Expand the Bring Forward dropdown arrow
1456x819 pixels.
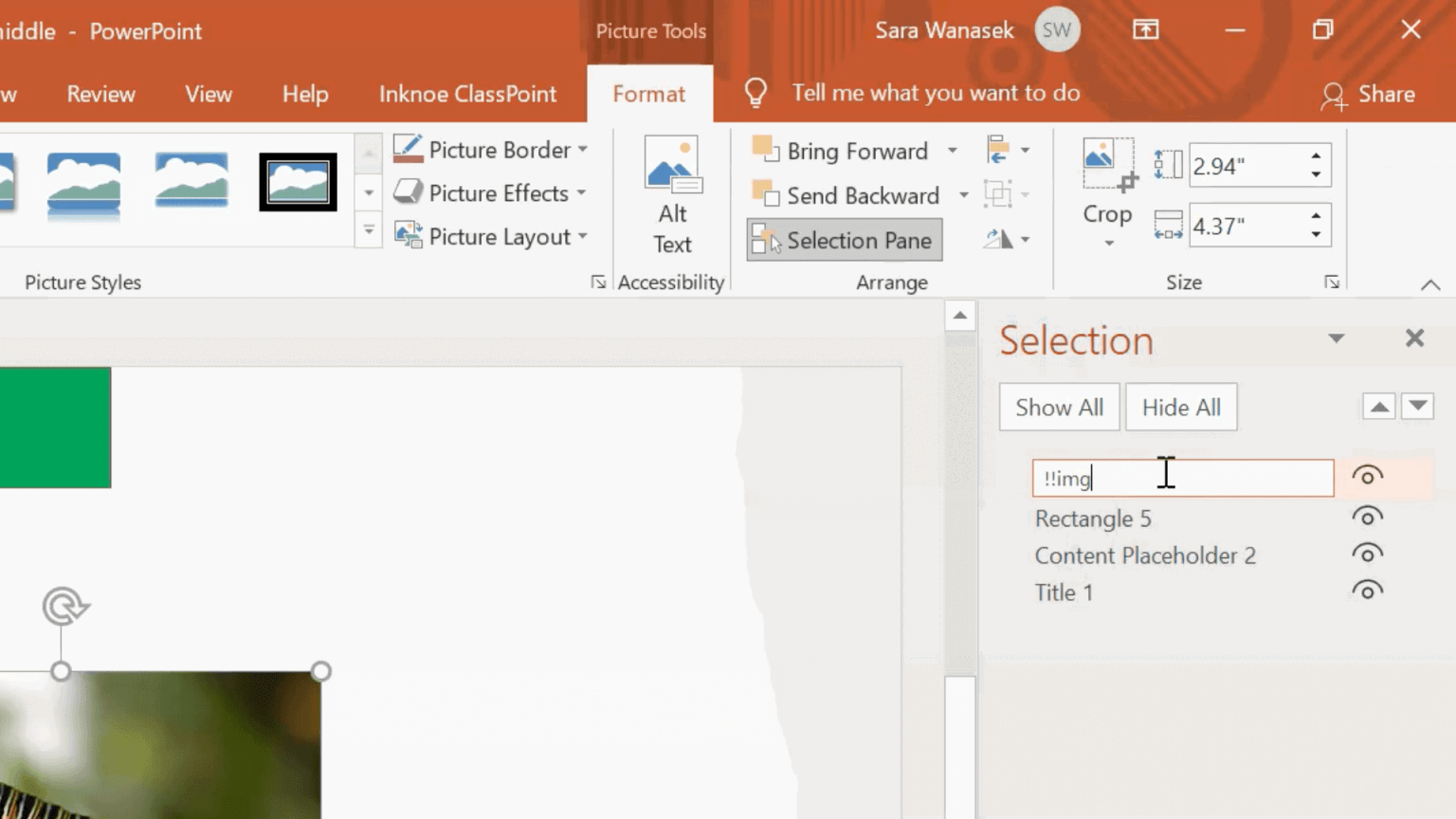953,150
